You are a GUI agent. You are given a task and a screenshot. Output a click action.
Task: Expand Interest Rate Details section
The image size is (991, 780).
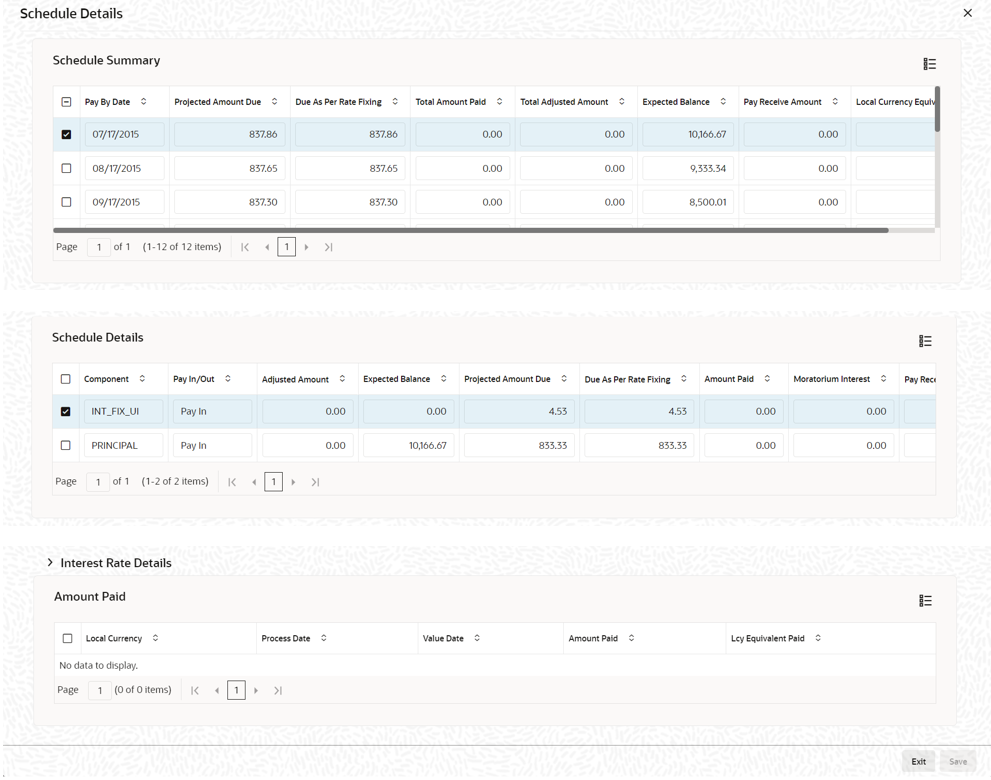(50, 563)
